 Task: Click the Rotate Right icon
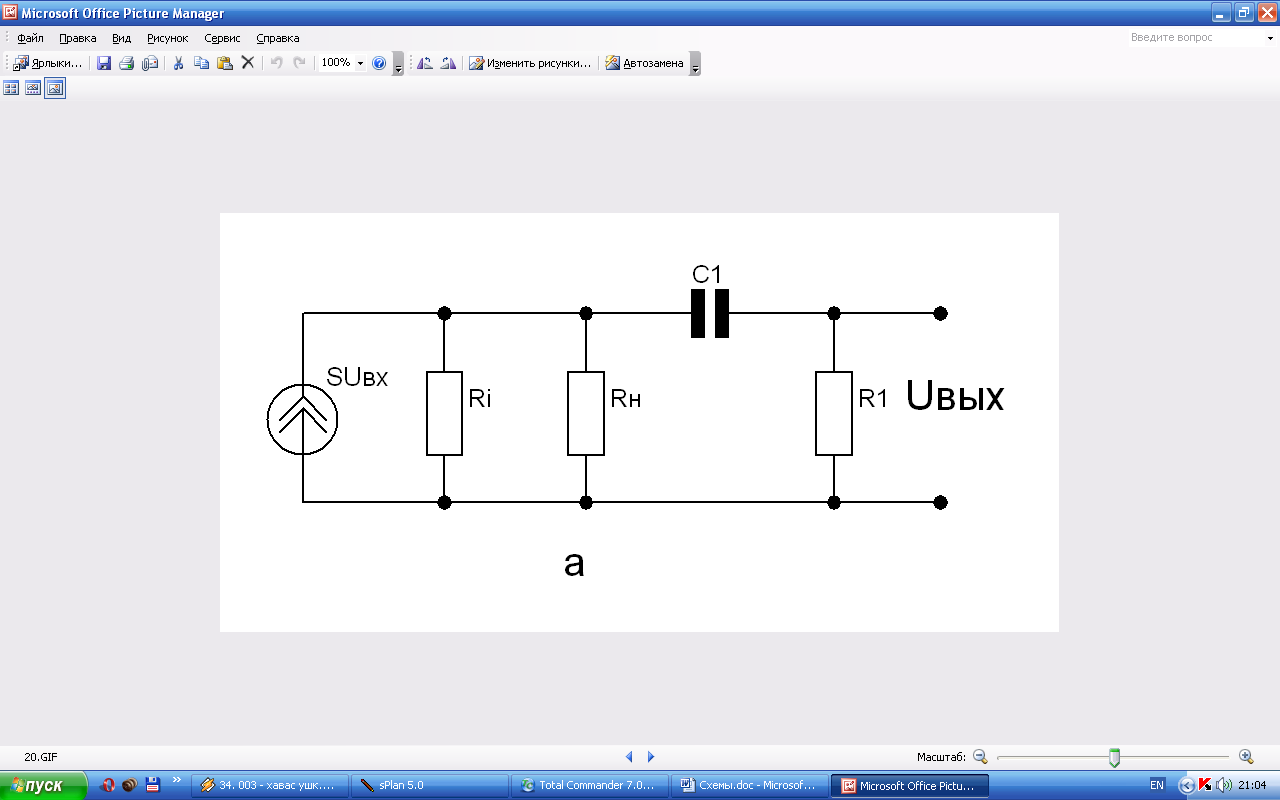(x=448, y=63)
